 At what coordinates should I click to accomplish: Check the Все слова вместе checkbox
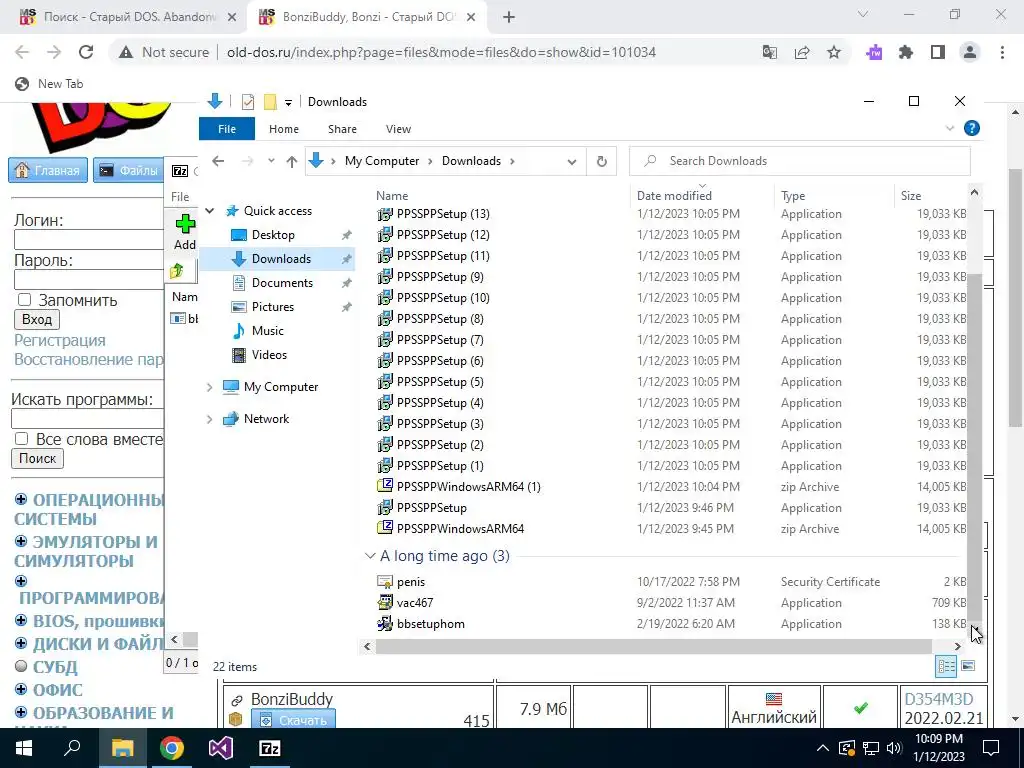[22, 439]
